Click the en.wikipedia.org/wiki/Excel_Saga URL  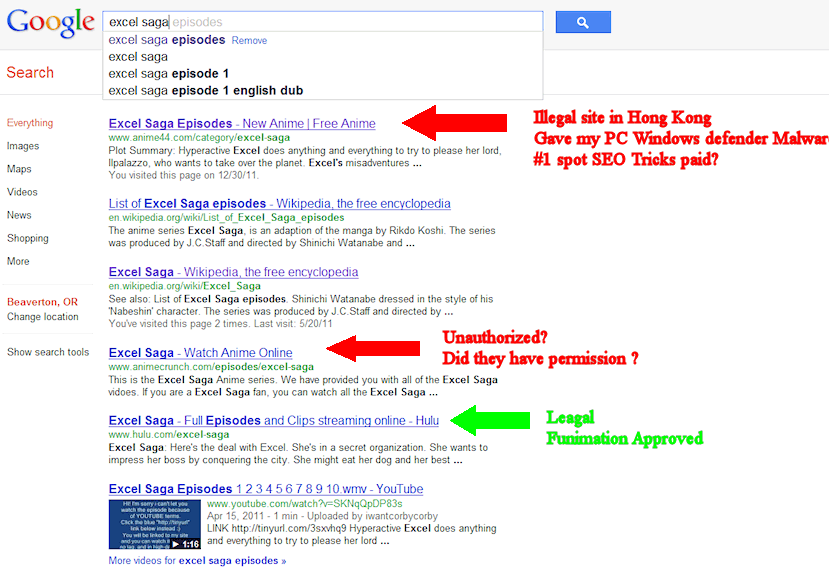click(185, 286)
